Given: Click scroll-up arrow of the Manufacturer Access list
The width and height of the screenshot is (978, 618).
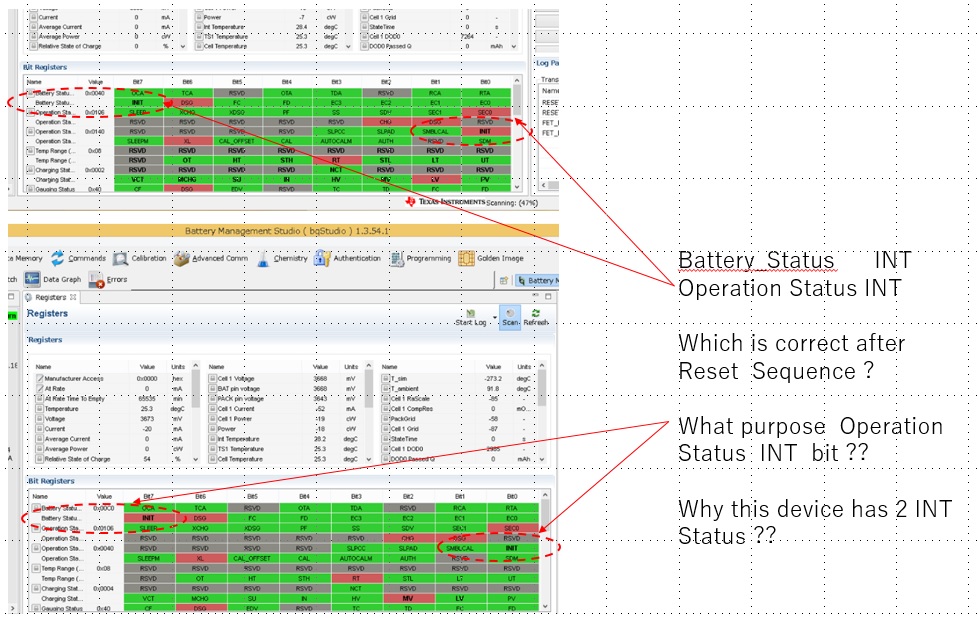Looking at the screenshot, I should coord(196,366).
